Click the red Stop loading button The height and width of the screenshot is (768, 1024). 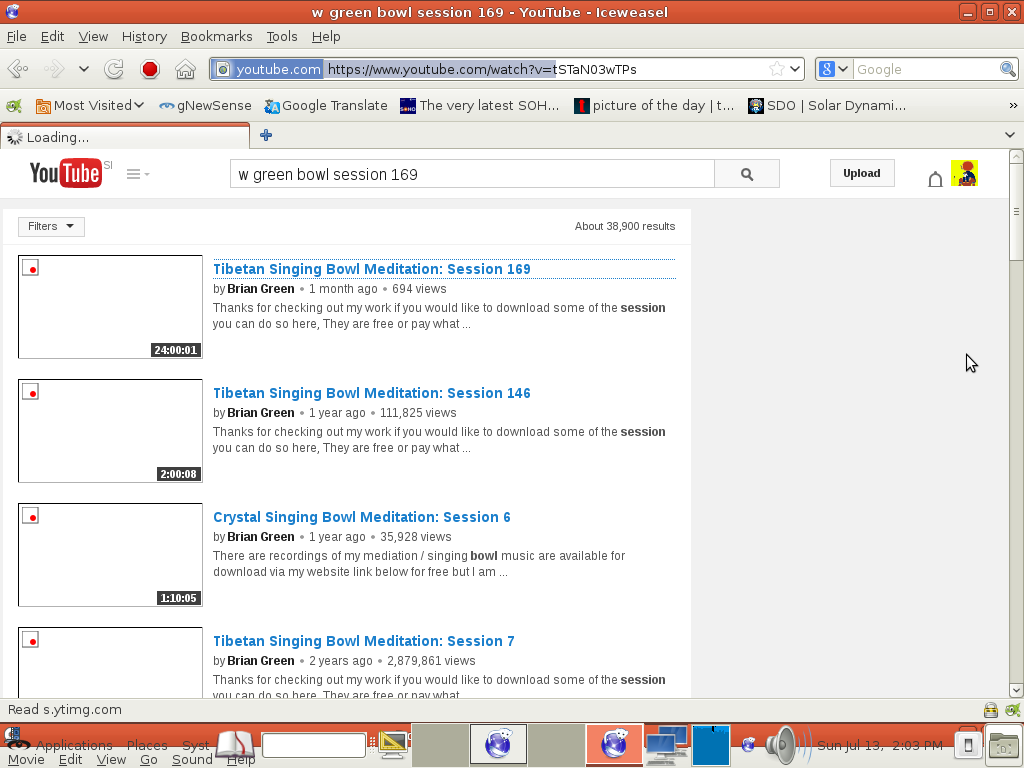[x=150, y=69]
